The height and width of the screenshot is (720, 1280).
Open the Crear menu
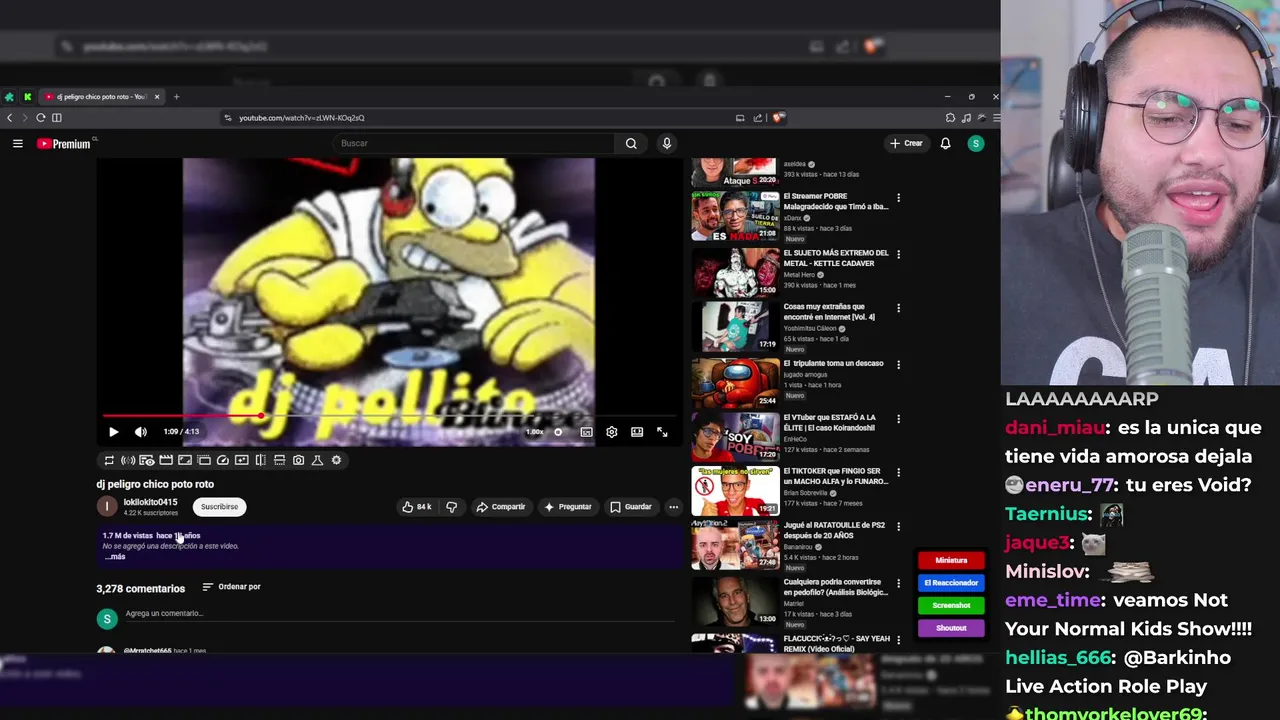pos(906,143)
